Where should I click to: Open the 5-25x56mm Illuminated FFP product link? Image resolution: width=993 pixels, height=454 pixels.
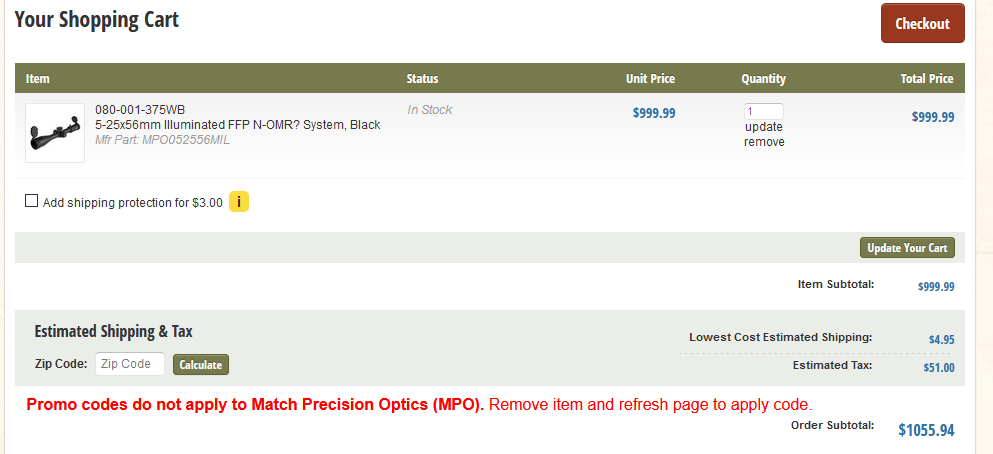(x=237, y=125)
